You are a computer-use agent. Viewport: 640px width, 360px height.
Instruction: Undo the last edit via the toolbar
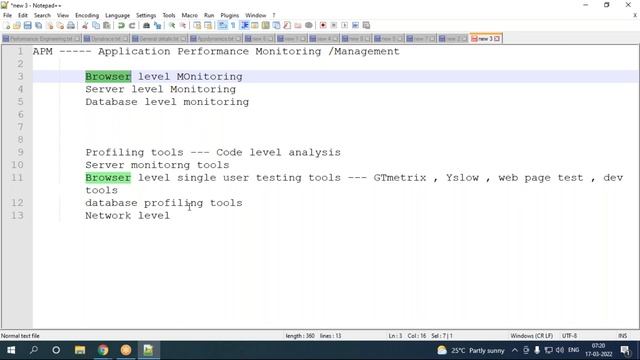(x=121, y=25)
